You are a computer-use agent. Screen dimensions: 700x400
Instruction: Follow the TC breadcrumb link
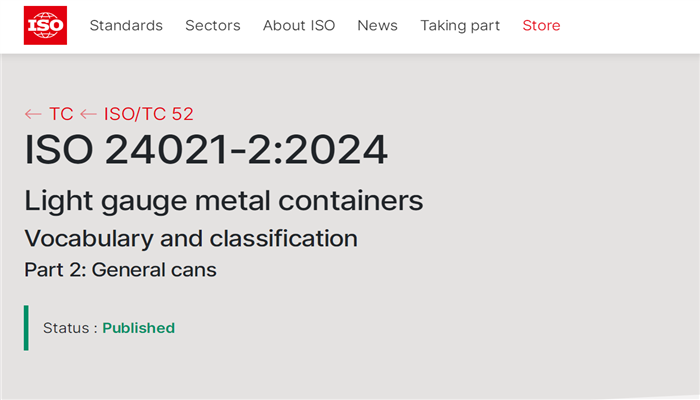point(61,114)
